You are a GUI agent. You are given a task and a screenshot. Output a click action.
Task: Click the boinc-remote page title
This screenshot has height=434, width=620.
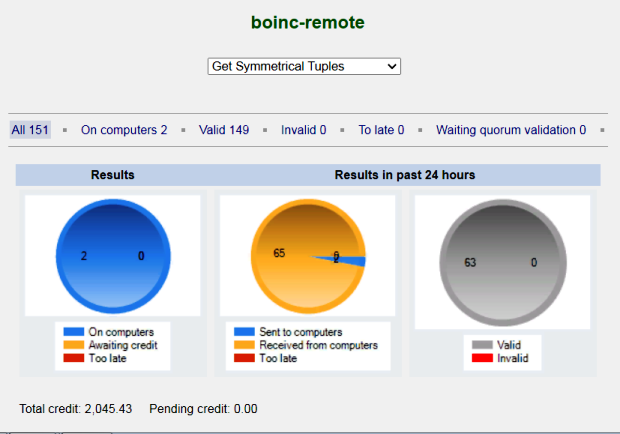pyautogui.click(x=308, y=23)
